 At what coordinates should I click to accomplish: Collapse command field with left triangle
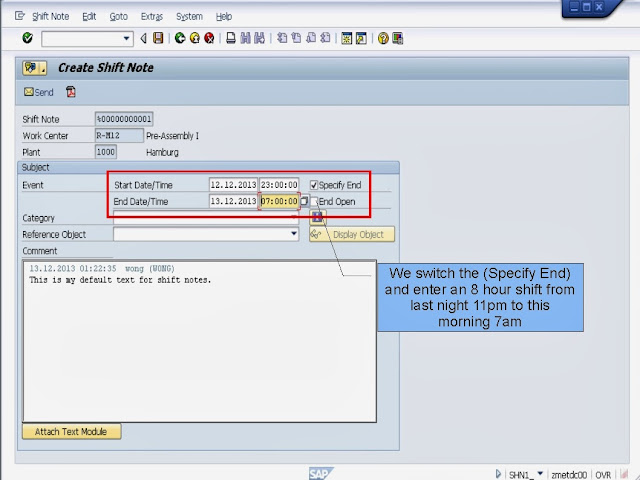[x=143, y=38]
